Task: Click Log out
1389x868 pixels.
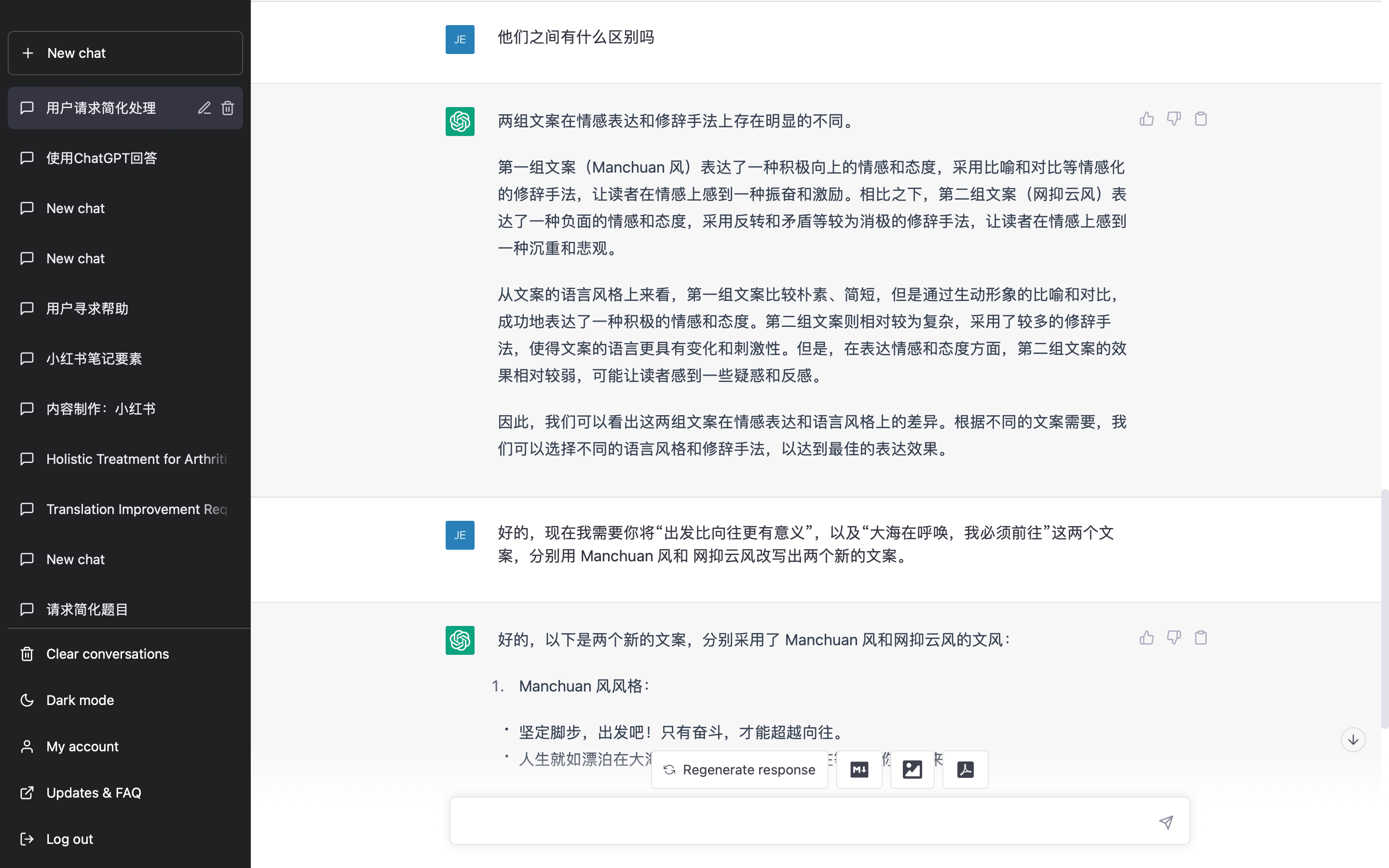Action: pos(125,839)
